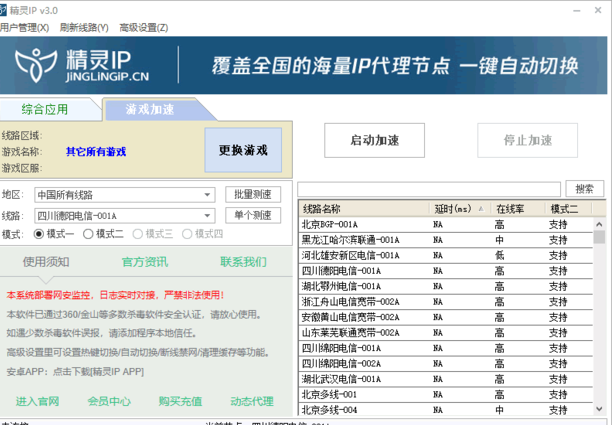The width and height of the screenshot is (612, 425).
Task: Open the 线路 dropdown 四川德阳电信-001A
Action: pos(125,216)
